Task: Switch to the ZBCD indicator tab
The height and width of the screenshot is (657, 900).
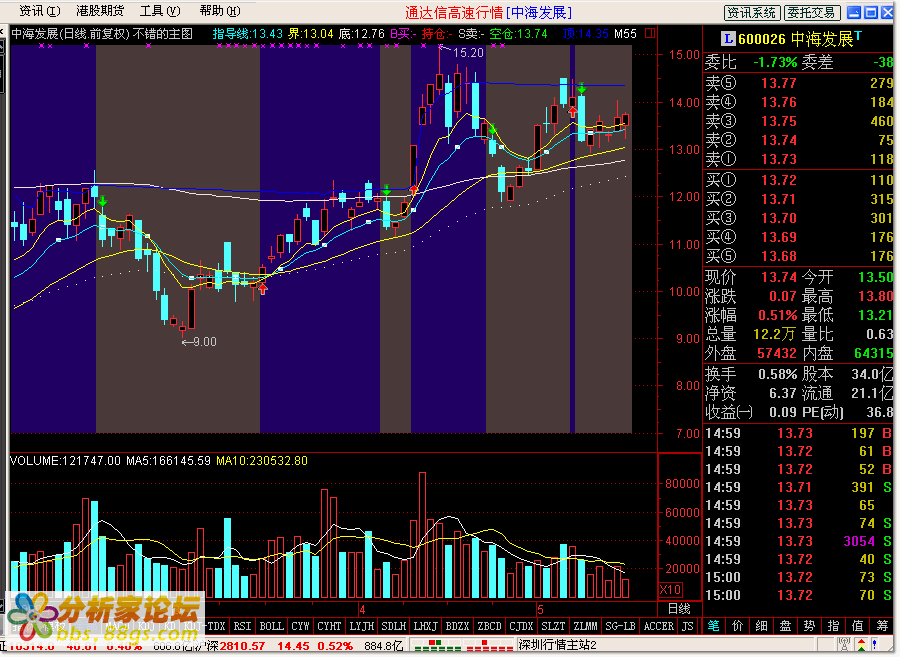Action: pos(490,626)
